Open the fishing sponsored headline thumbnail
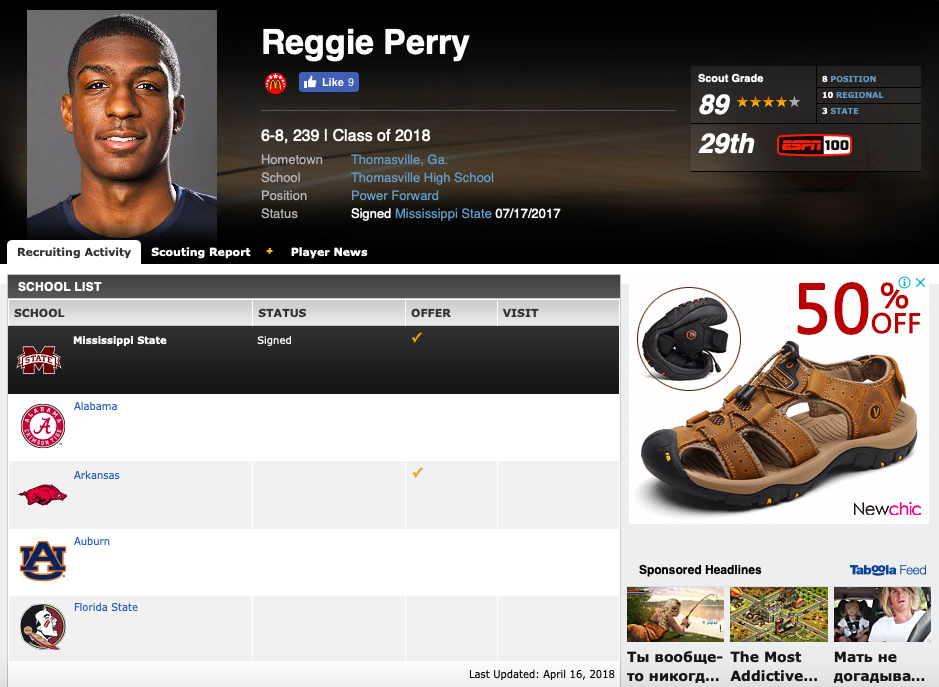This screenshot has height=687, width=939. tap(675, 615)
